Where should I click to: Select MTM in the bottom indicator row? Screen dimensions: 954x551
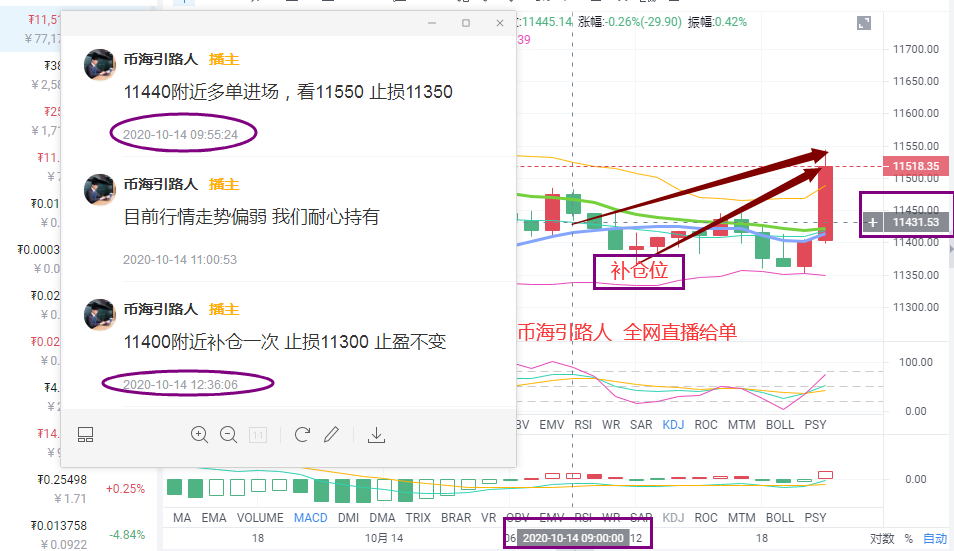pos(742,518)
